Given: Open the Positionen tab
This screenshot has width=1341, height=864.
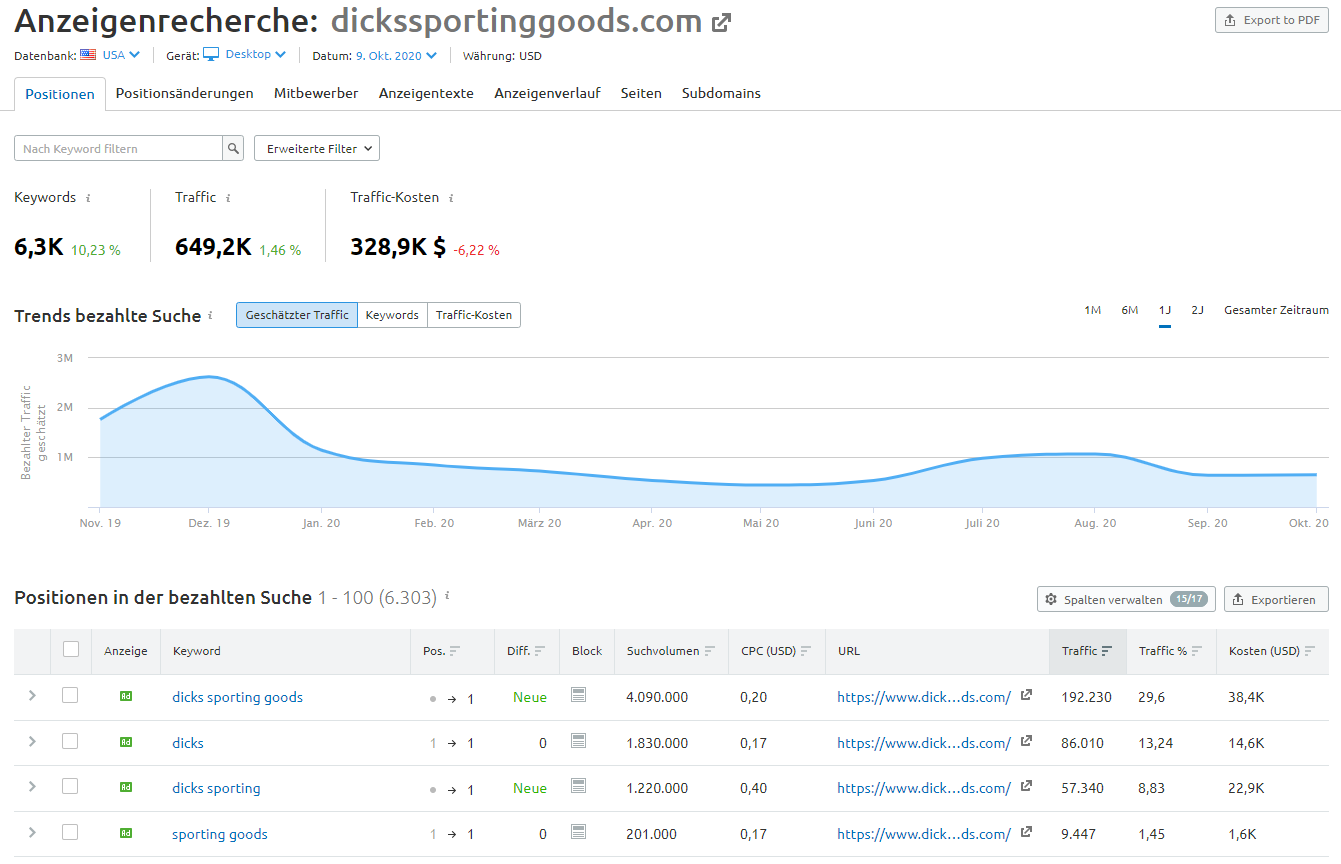Looking at the screenshot, I should tap(60, 94).
